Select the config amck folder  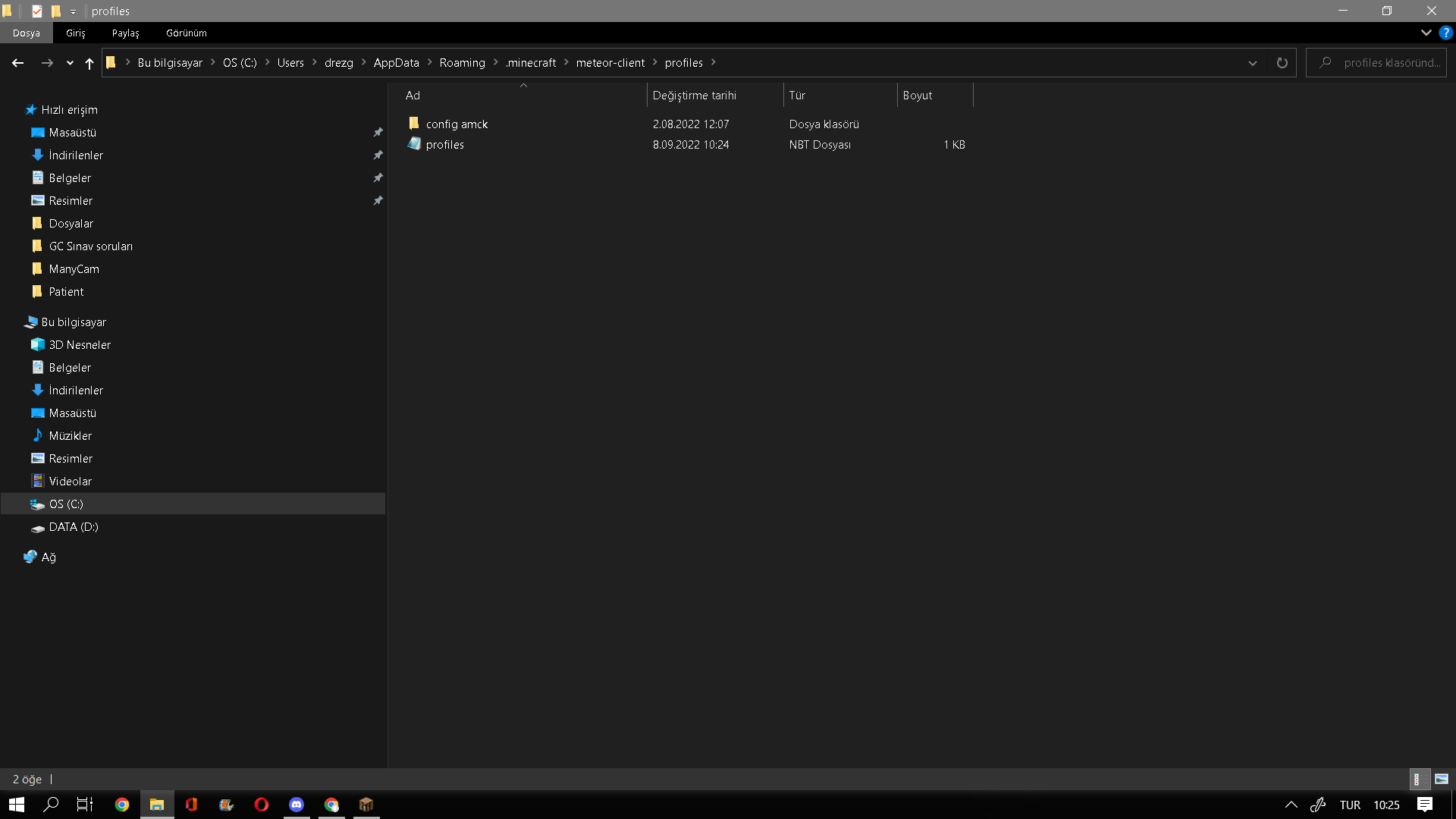[457, 124]
